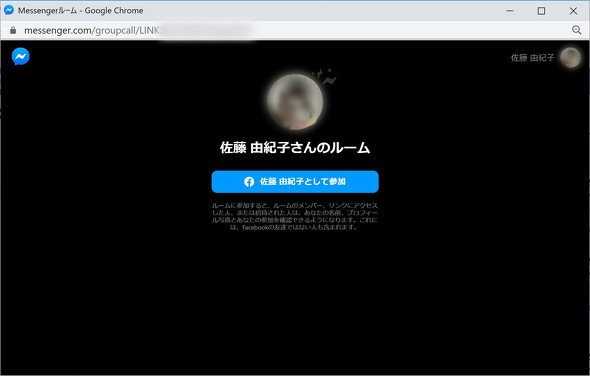Click the Messenger favicon in the title bar
This screenshot has width=590, height=376.
pos(9,10)
